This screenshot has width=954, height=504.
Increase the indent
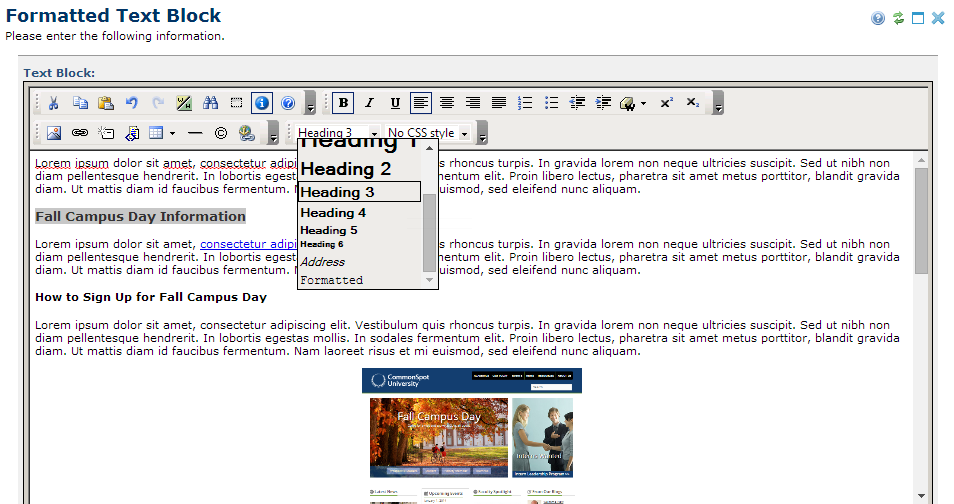coord(604,103)
